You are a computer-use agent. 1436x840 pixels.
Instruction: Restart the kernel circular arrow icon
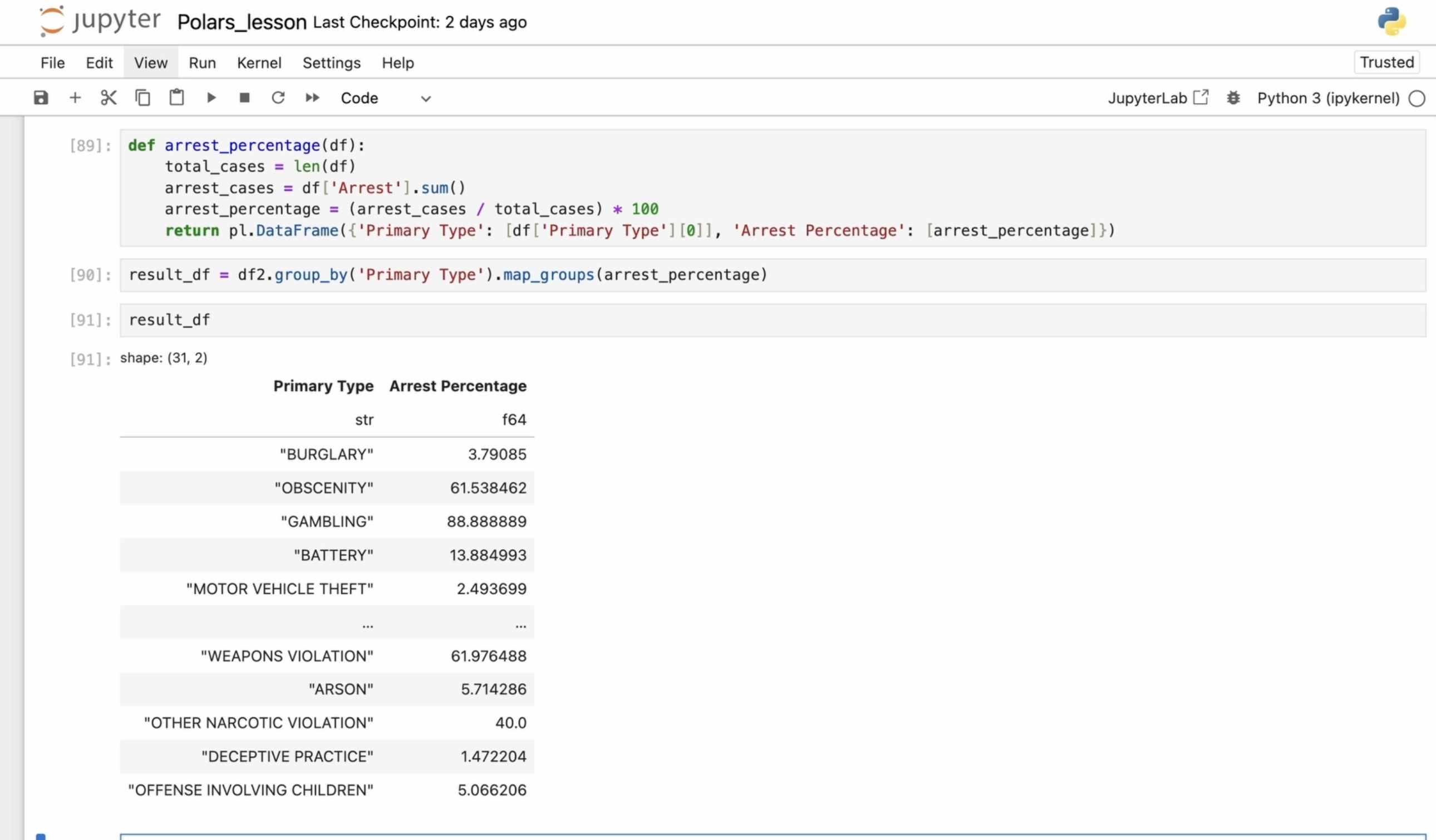[278, 98]
